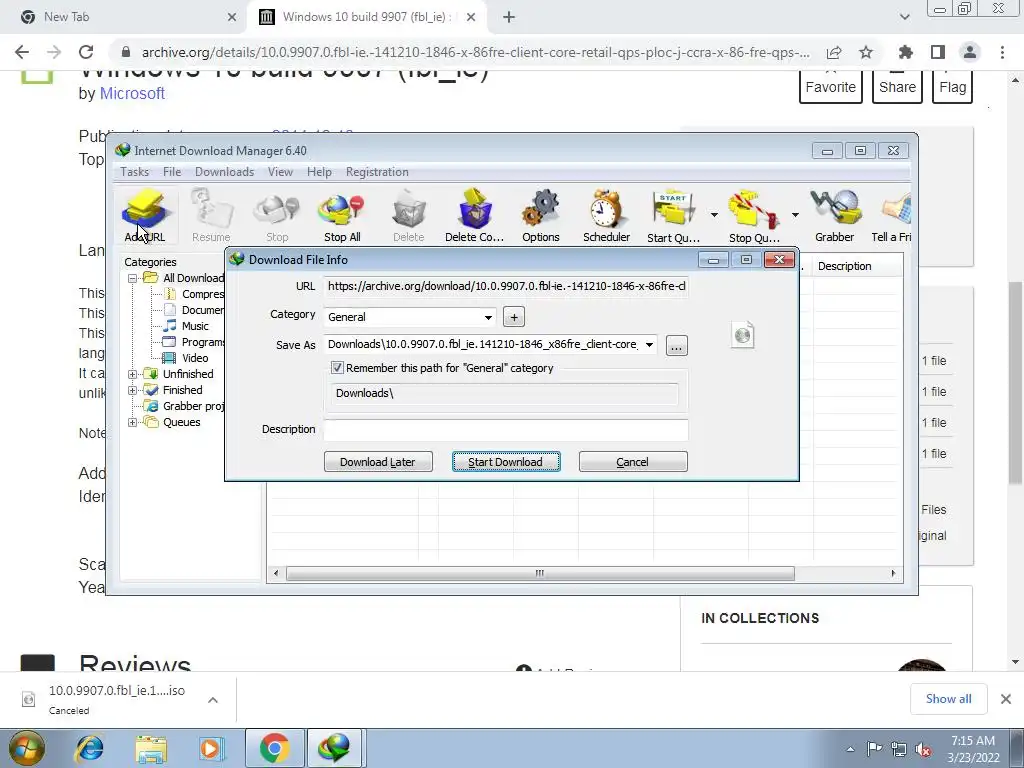1024x768 pixels.
Task: Expand the Queues tree node
Action: tap(133, 423)
